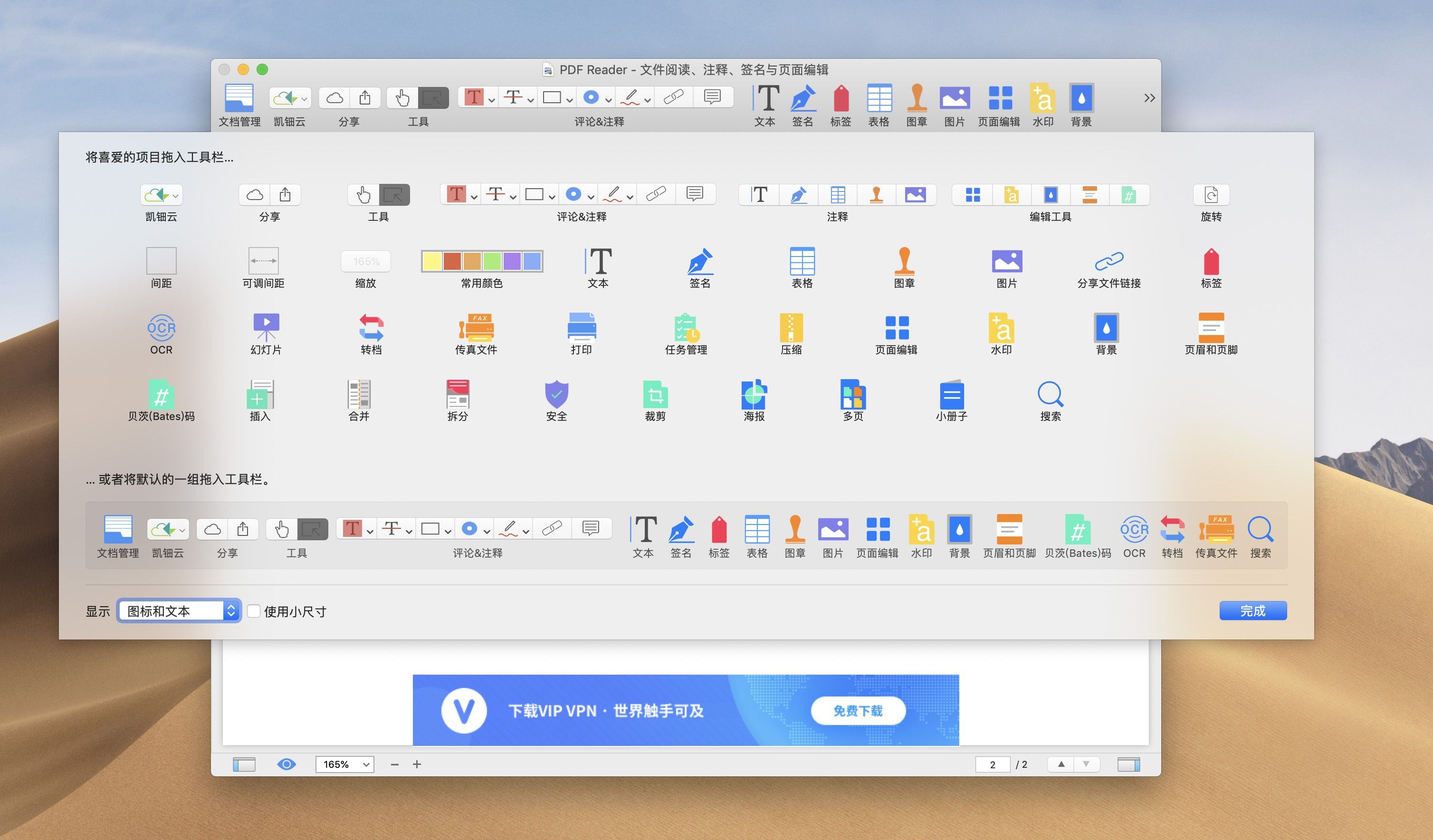Click the zoom in plus button

[x=417, y=764]
